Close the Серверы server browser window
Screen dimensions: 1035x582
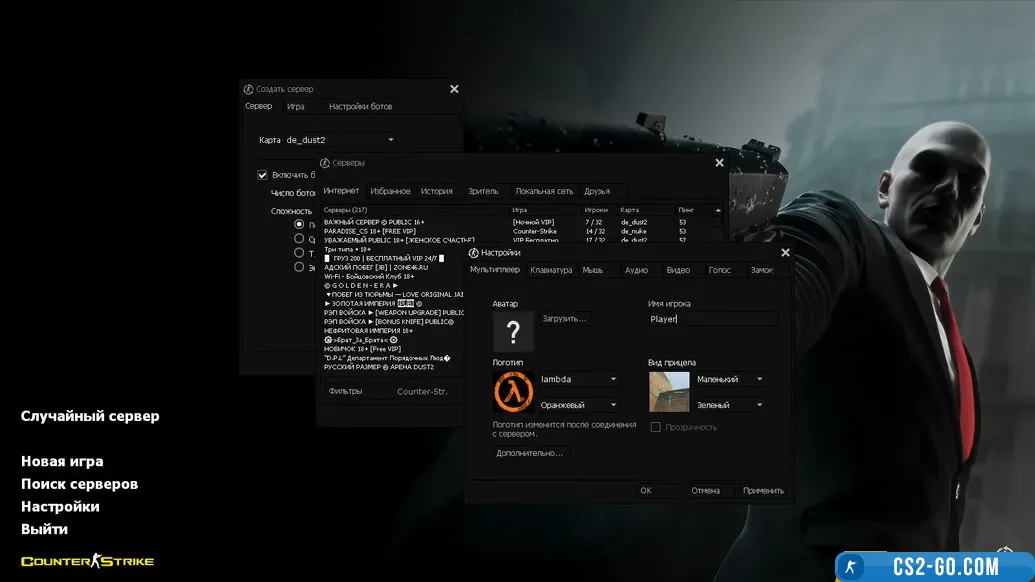[719, 163]
